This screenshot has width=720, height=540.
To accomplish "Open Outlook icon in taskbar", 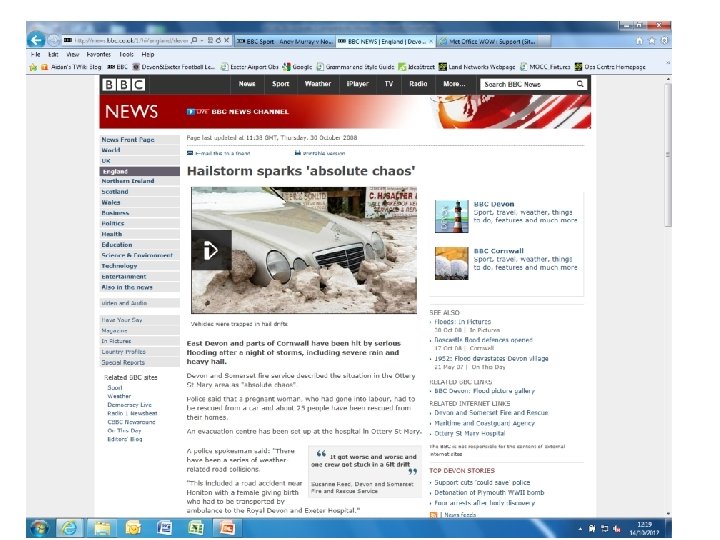I will 133,528.
